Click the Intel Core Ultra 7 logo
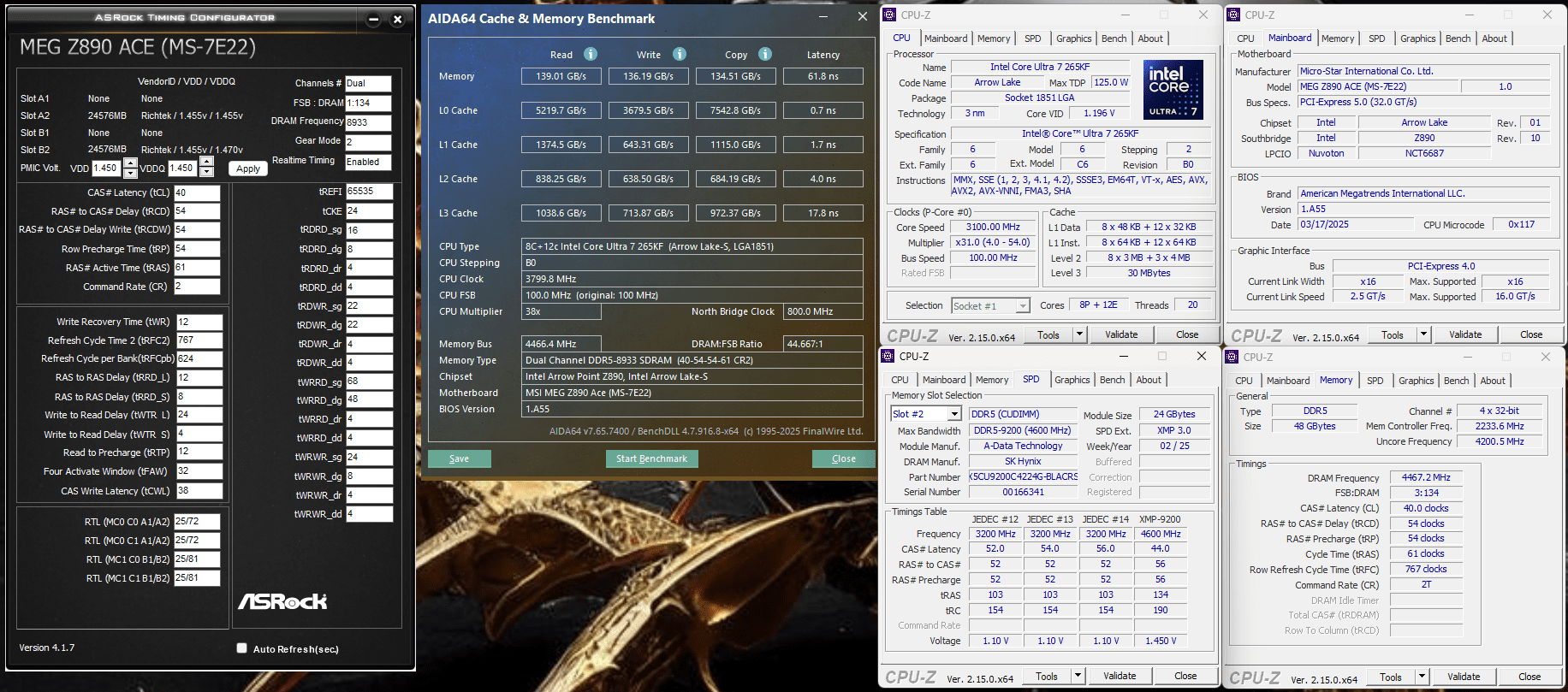 point(1173,89)
